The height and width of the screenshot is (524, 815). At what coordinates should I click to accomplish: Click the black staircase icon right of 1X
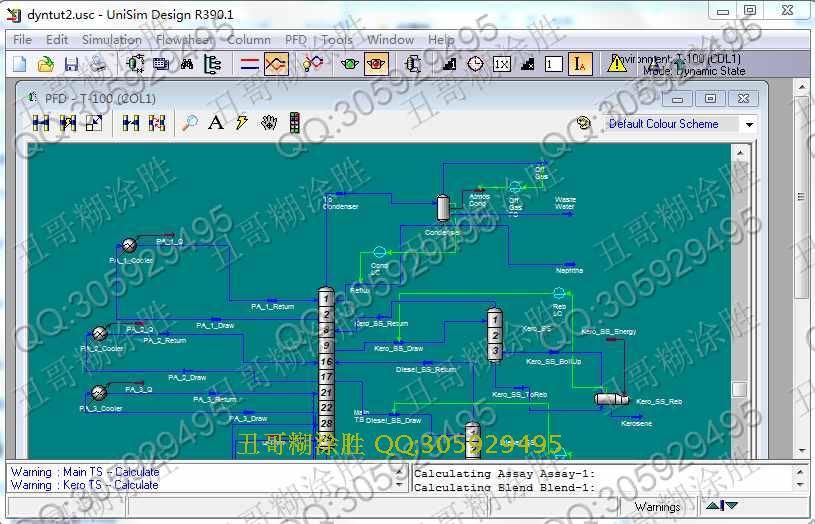click(528, 64)
